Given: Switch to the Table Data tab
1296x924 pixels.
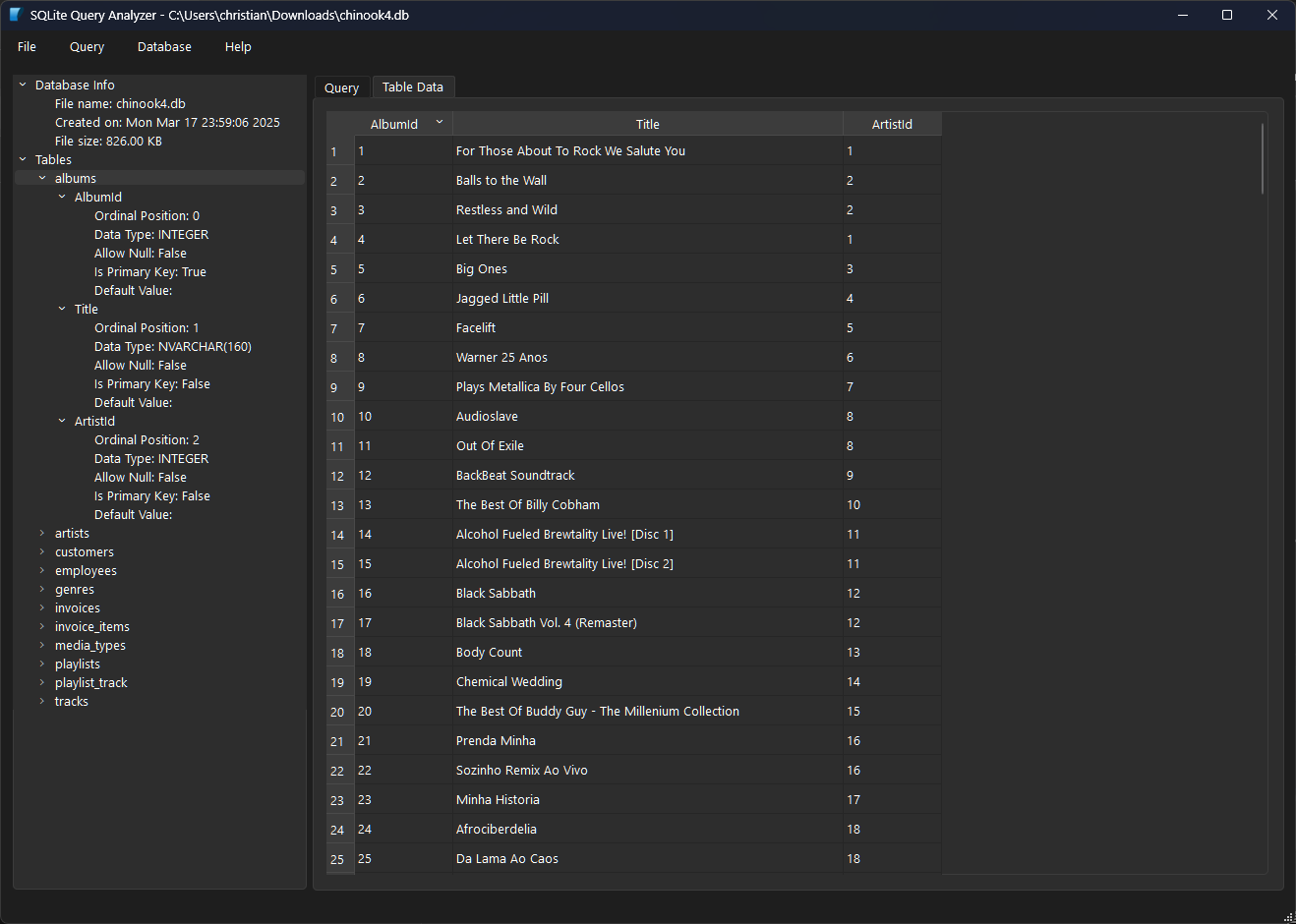Looking at the screenshot, I should (x=413, y=87).
